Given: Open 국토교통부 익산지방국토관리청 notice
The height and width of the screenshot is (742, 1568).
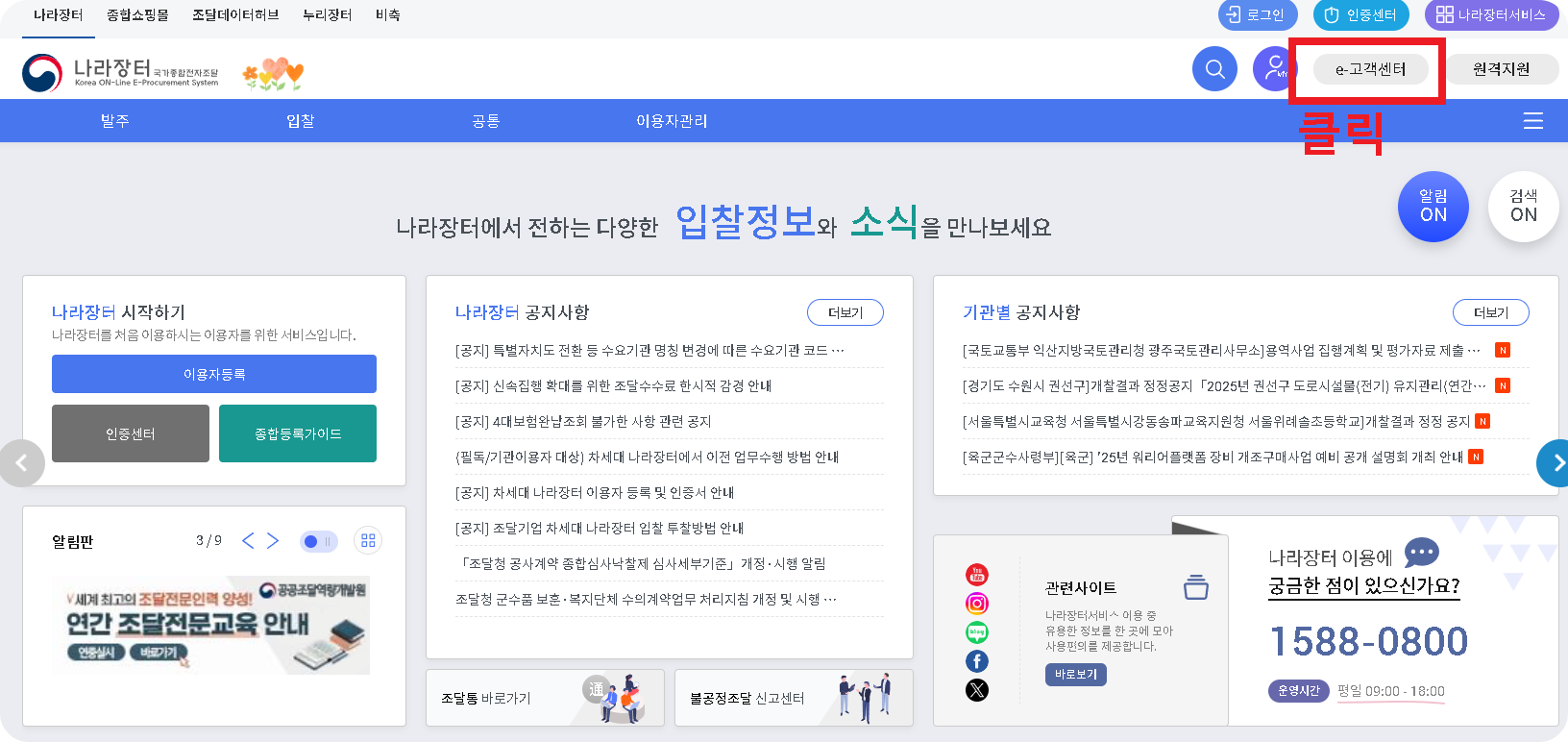Looking at the screenshot, I should click(x=1221, y=350).
